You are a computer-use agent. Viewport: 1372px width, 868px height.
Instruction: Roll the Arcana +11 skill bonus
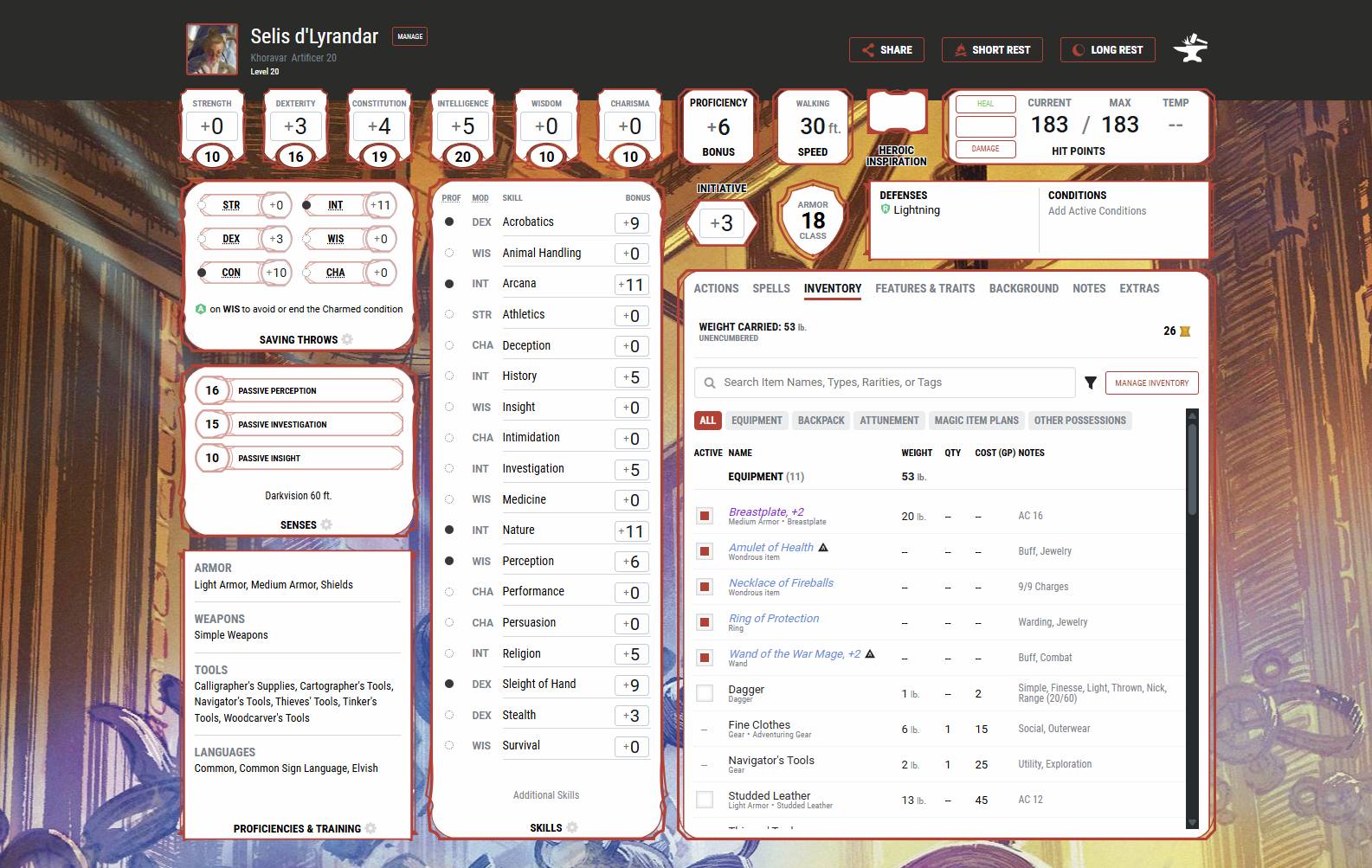632,285
